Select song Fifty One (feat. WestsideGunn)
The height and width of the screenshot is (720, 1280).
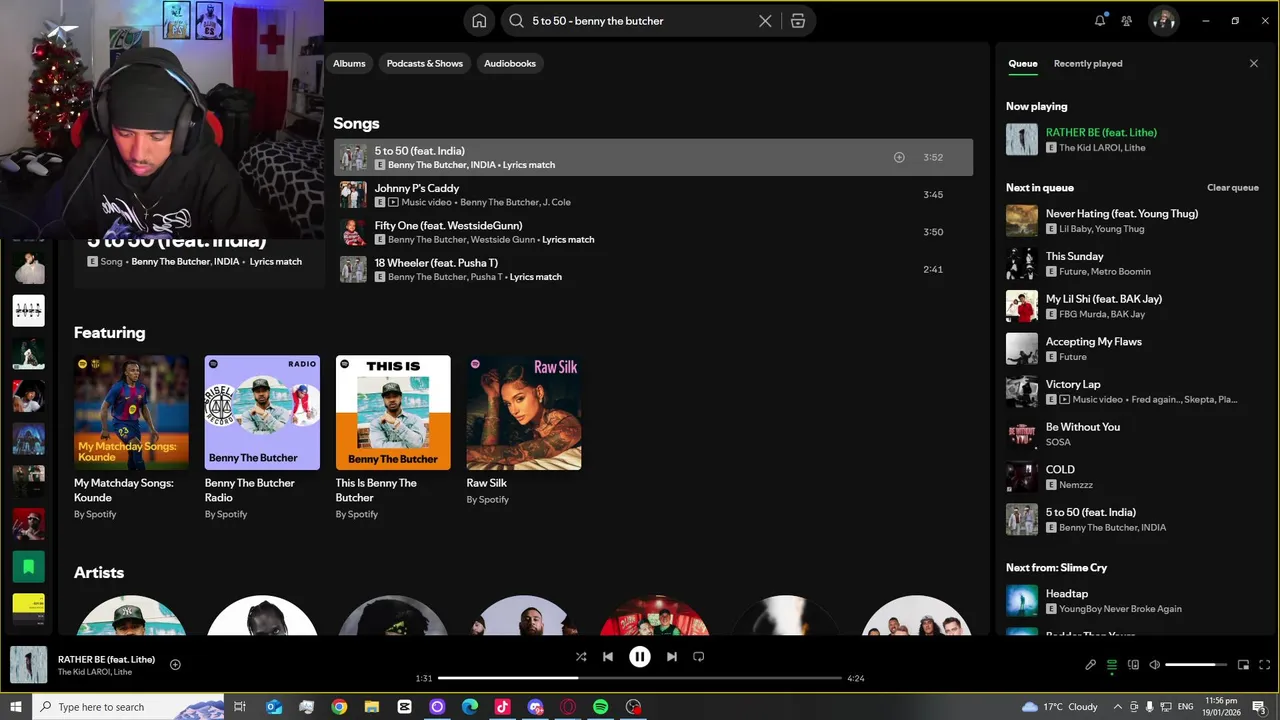(x=653, y=232)
